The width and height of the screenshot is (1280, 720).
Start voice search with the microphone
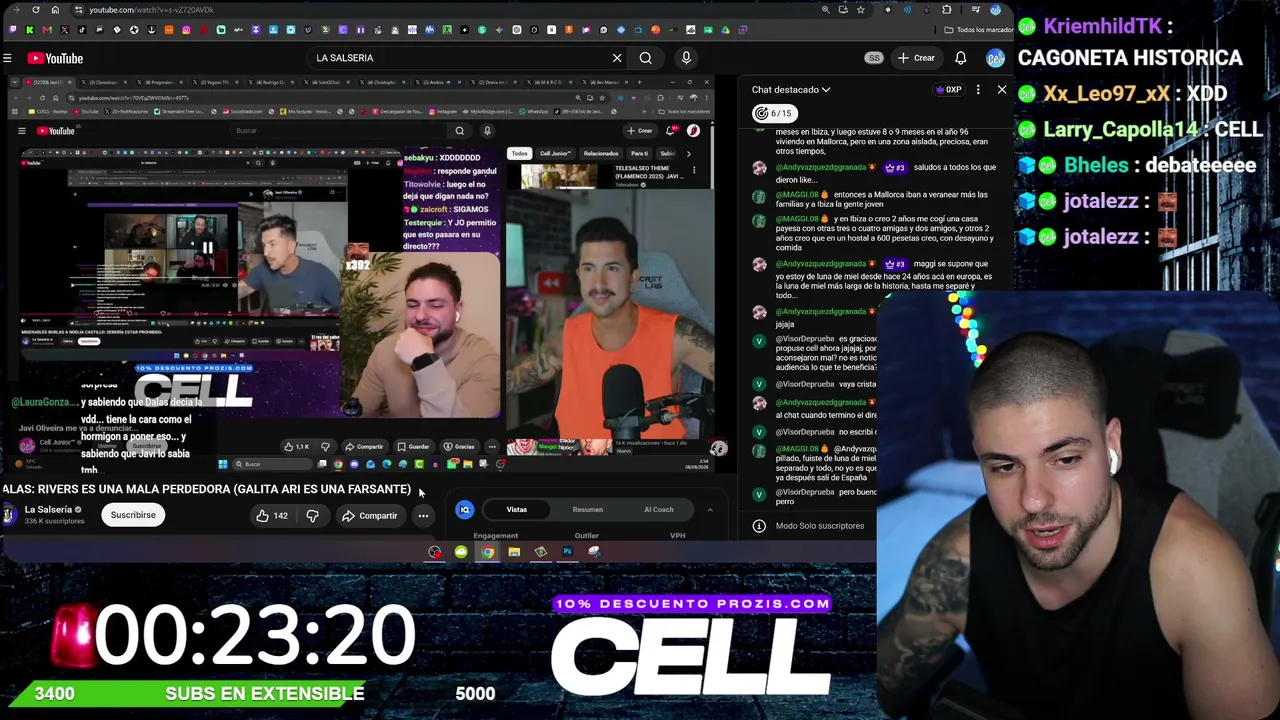click(686, 58)
